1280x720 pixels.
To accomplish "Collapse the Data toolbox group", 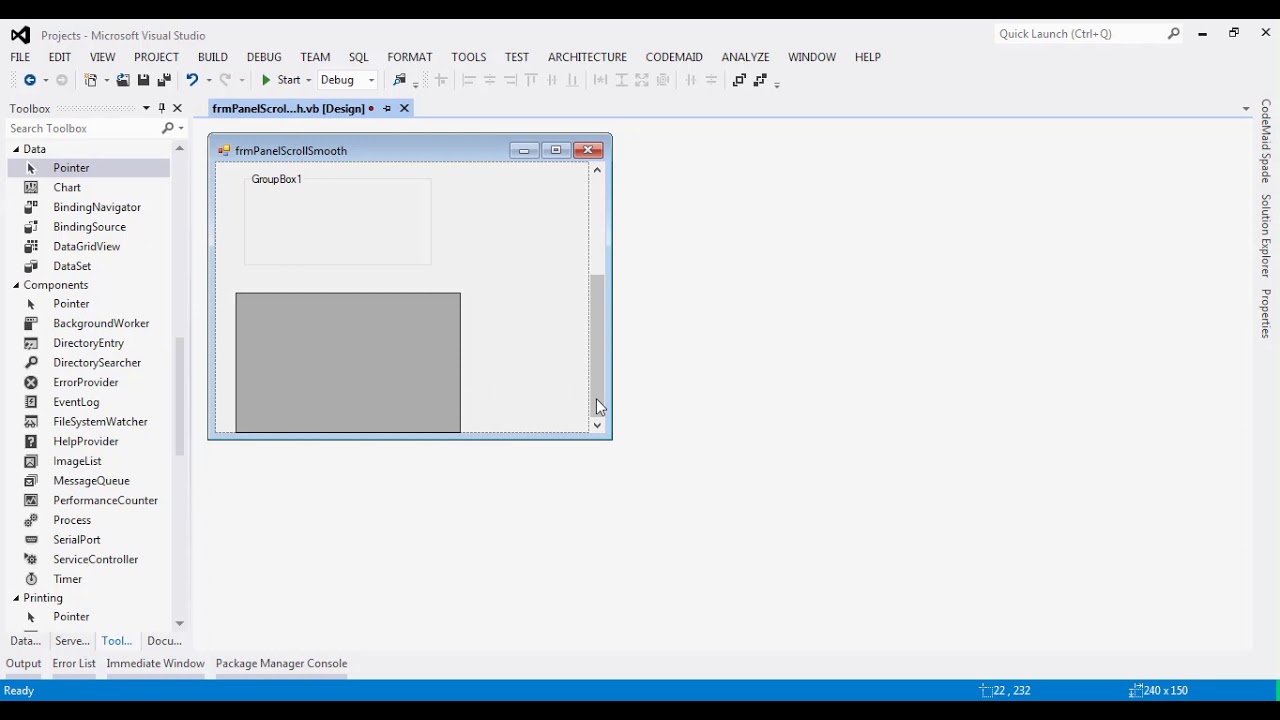I will (16, 149).
